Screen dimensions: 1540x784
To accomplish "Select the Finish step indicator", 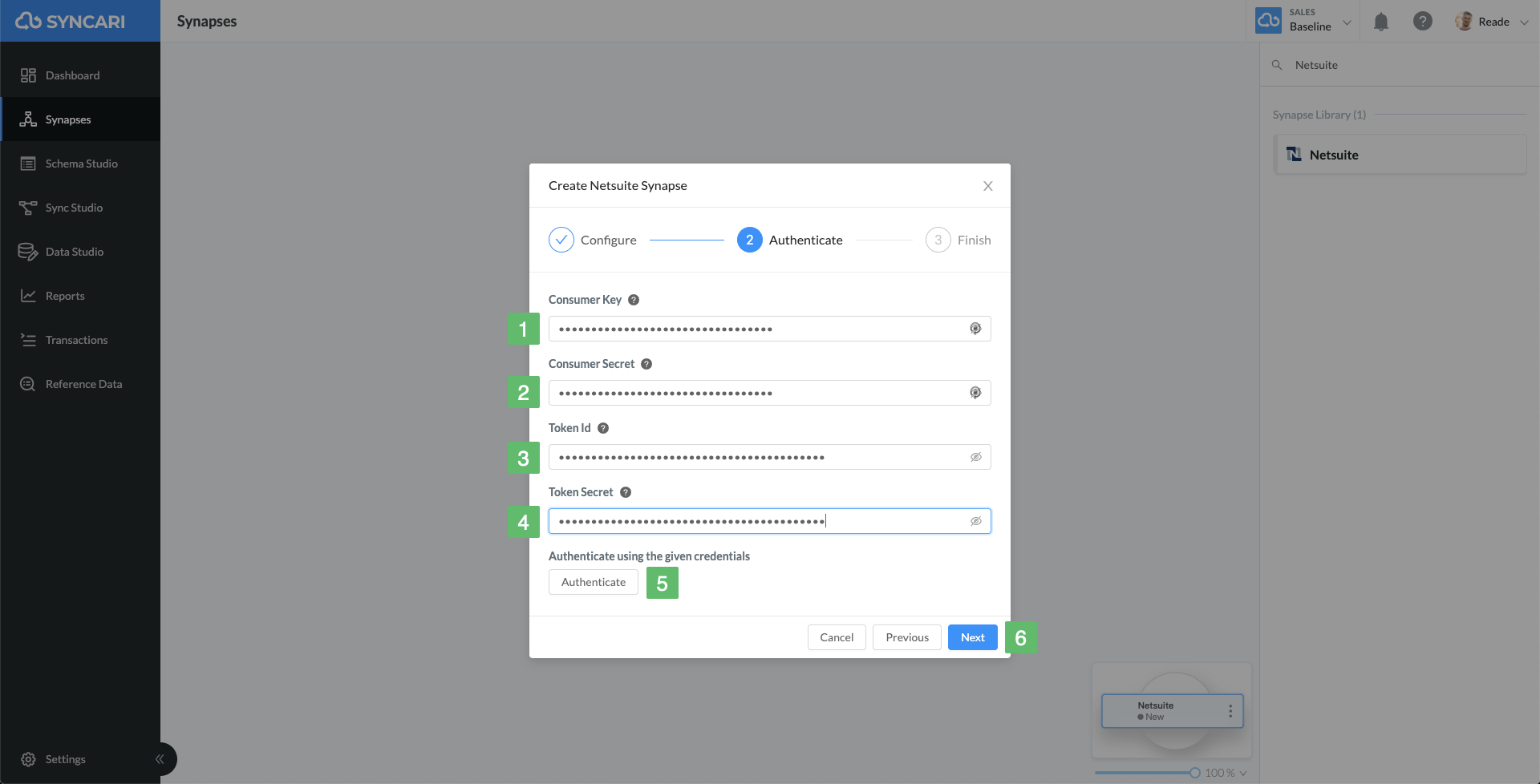I will 958,240.
